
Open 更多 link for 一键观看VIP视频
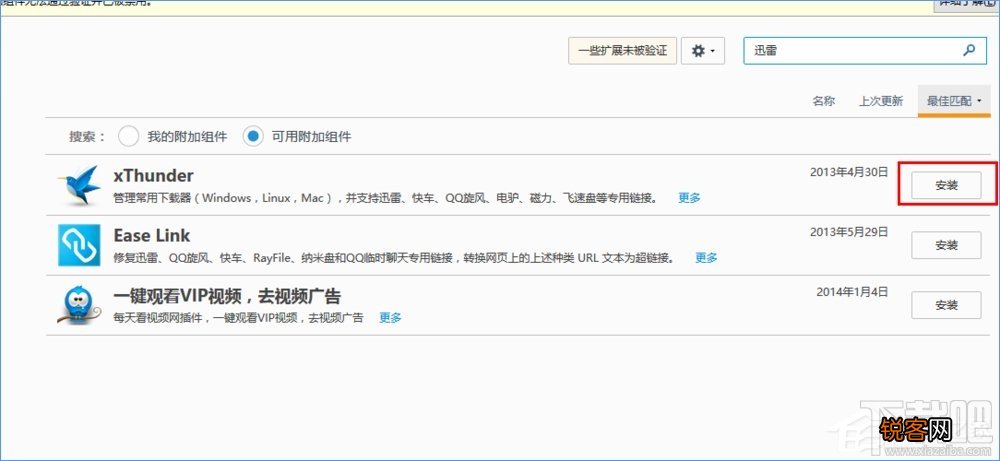pos(390,318)
